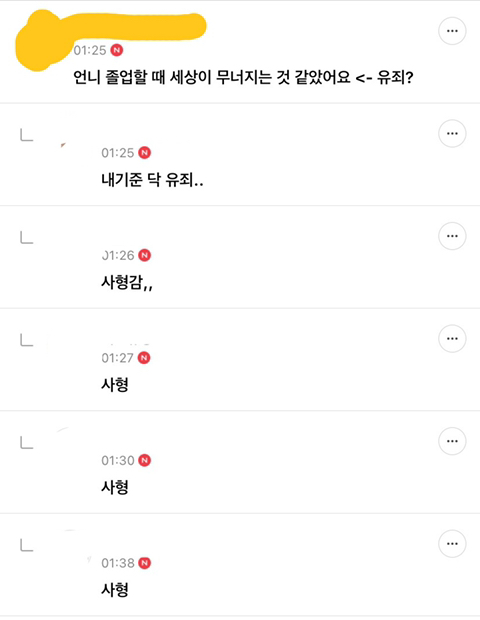Click reply indent arrow of 사형감 comment
This screenshot has height=620, width=480.
pos(26,237)
